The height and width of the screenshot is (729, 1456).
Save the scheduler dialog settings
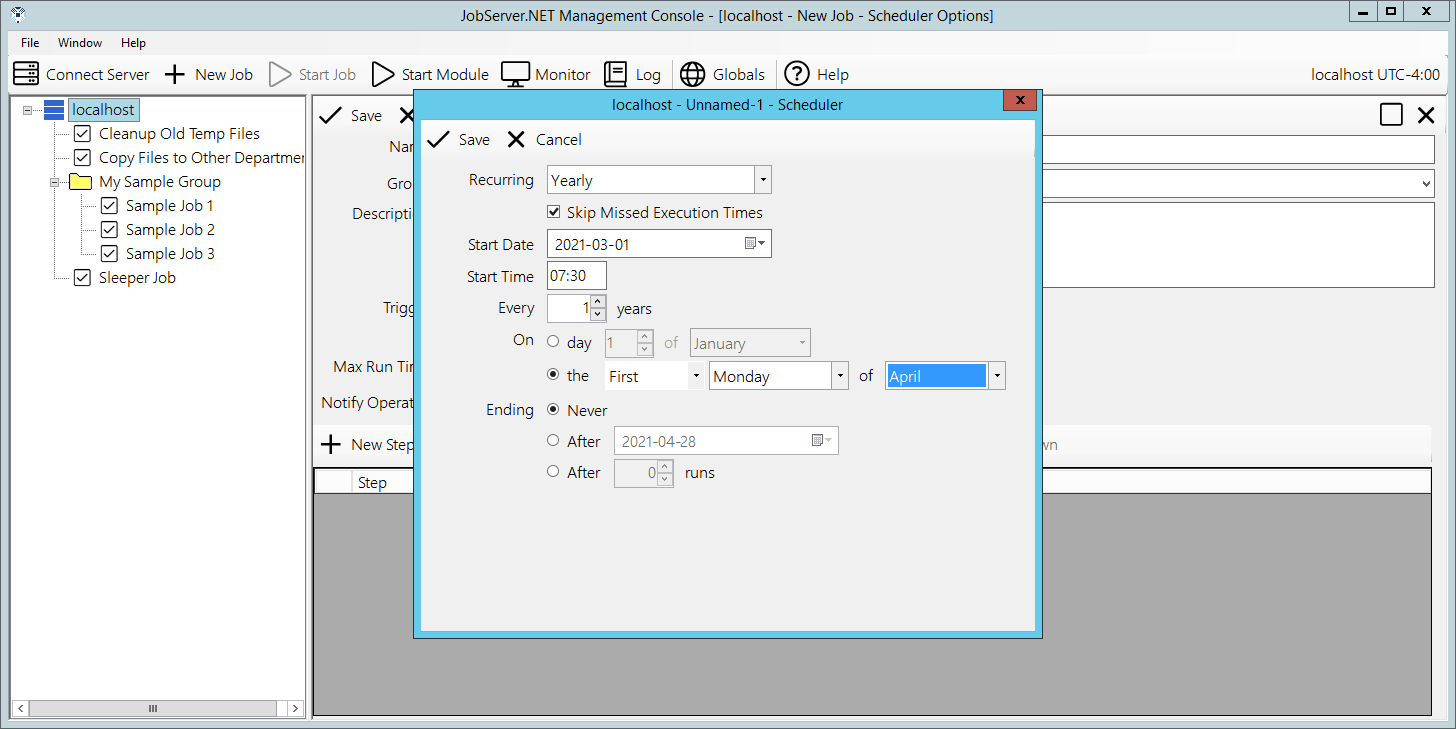[458, 140]
